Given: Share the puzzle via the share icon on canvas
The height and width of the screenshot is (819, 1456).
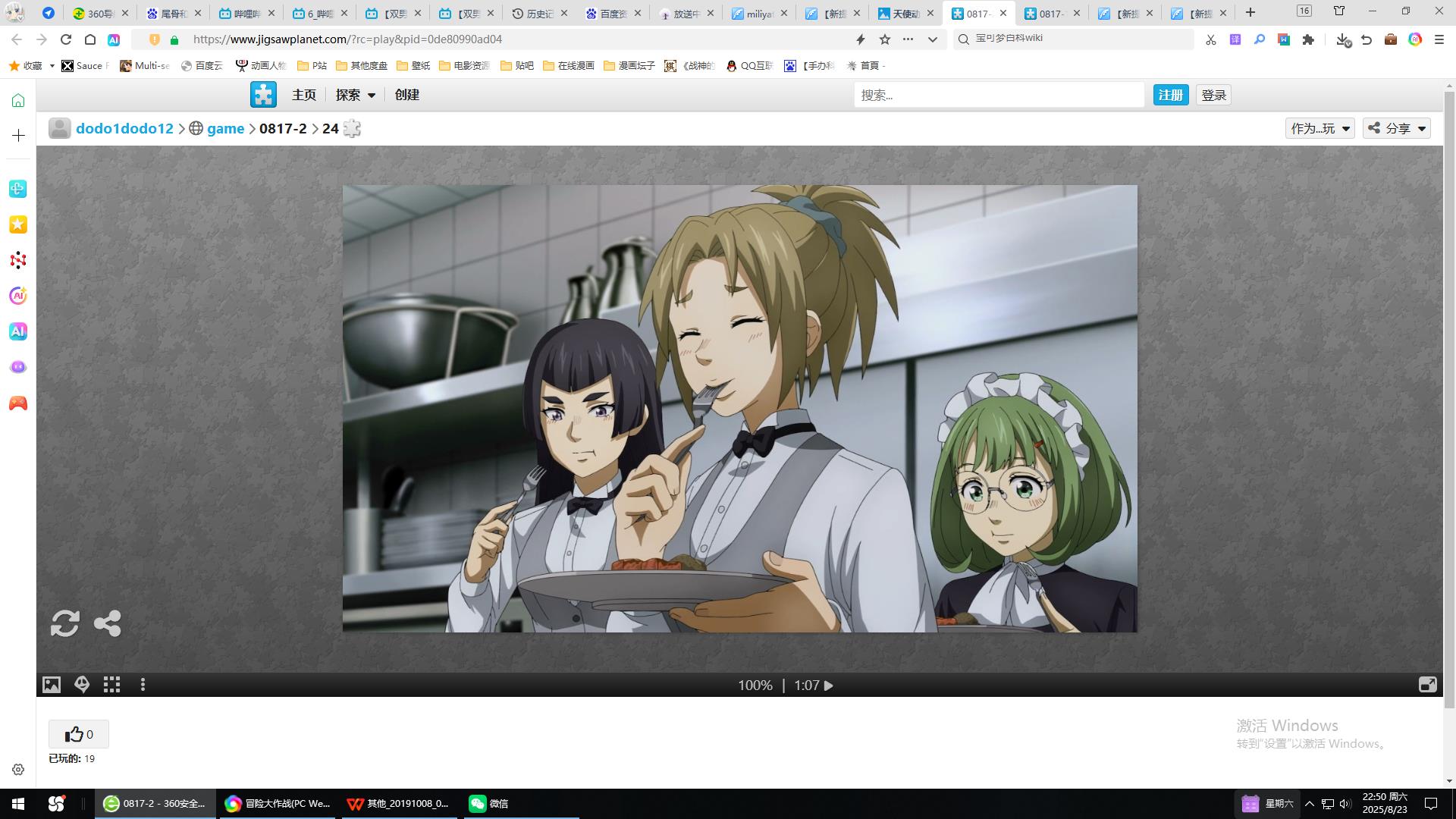Looking at the screenshot, I should 107,623.
